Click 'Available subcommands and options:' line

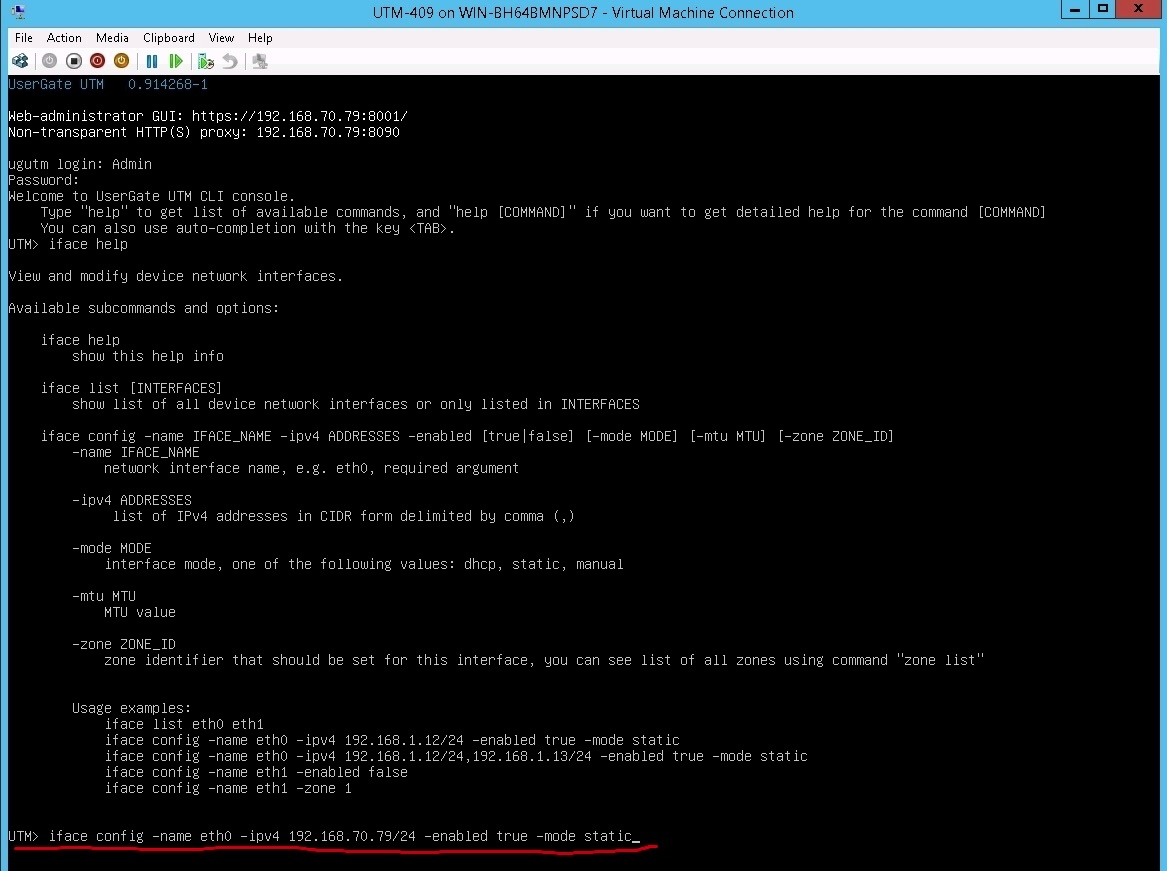click(144, 308)
